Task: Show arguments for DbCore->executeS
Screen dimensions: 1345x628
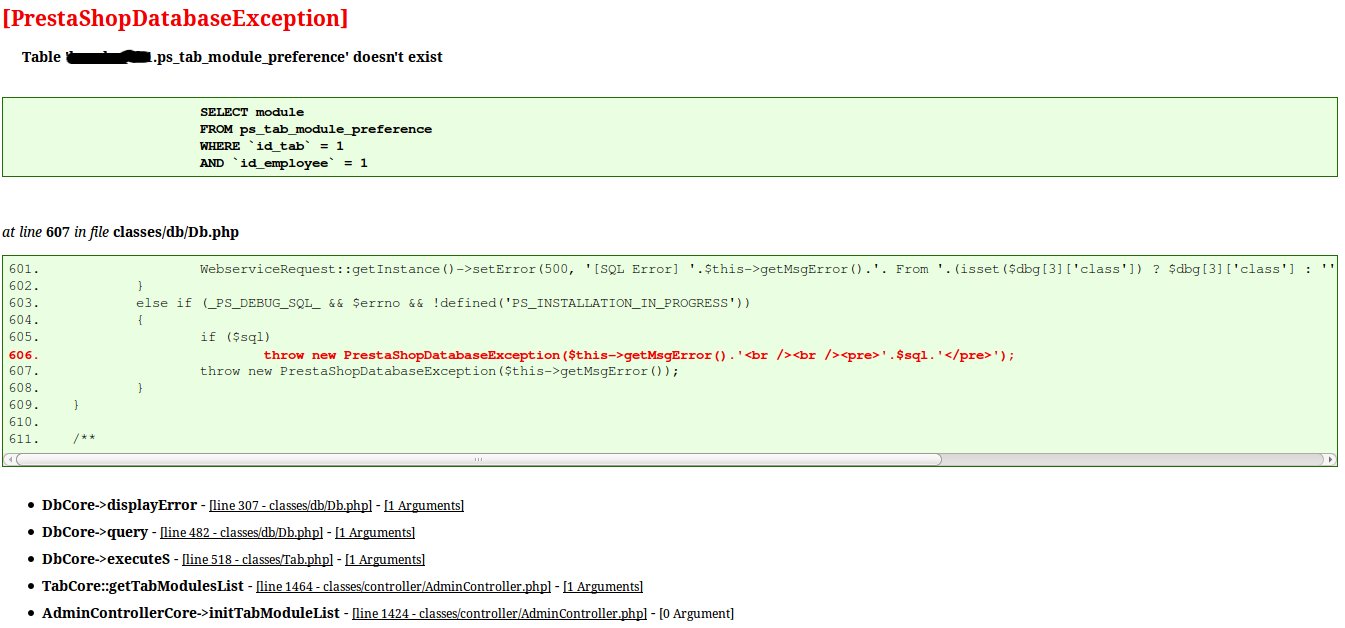Action: pos(385,560)
